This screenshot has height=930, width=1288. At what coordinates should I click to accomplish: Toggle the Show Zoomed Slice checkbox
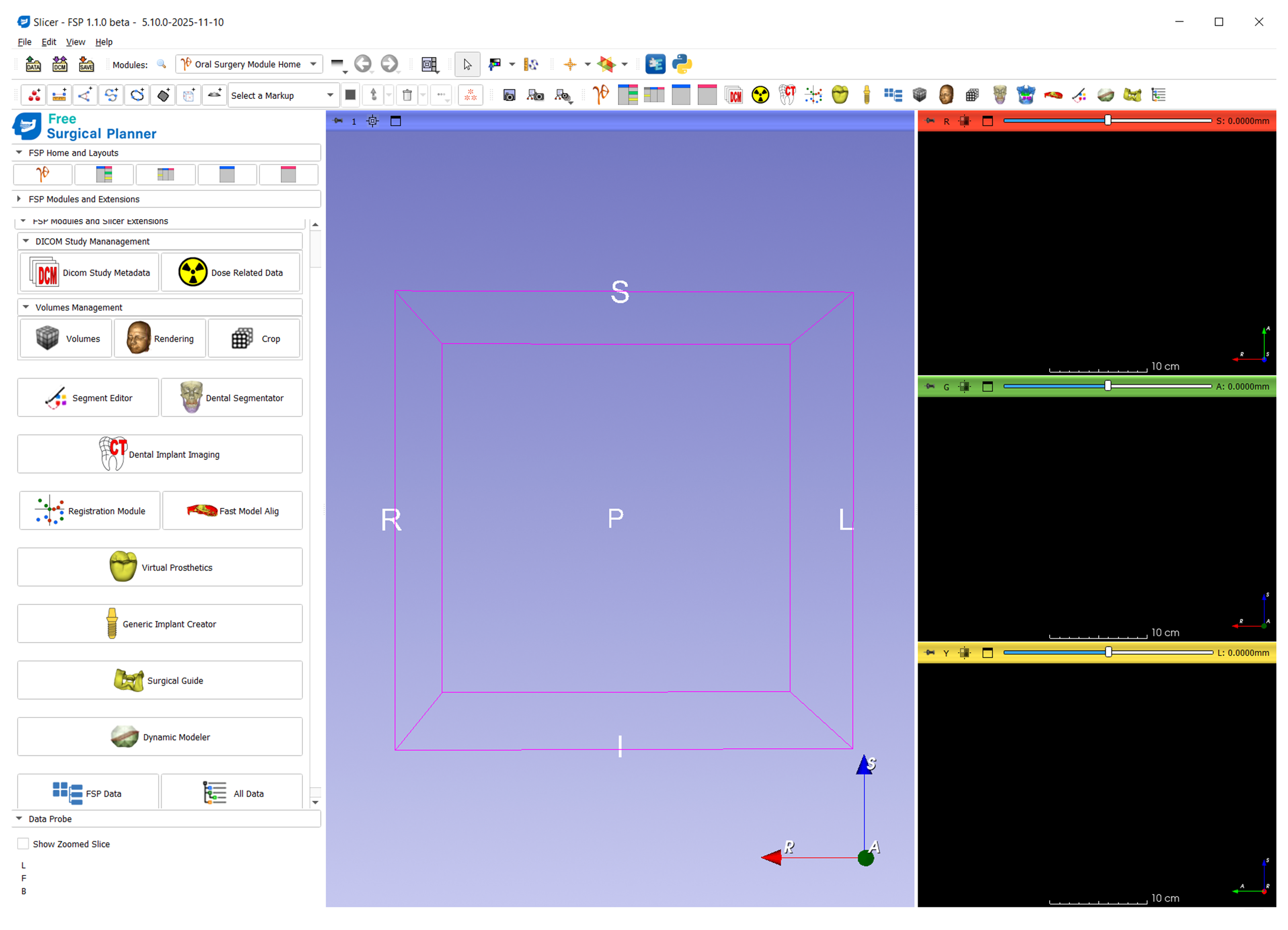23,844
